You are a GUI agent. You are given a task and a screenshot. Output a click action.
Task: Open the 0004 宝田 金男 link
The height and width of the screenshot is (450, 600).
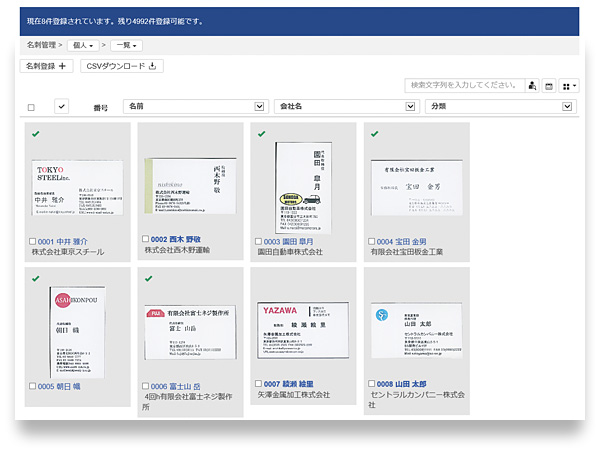click(x=401, y=242)
